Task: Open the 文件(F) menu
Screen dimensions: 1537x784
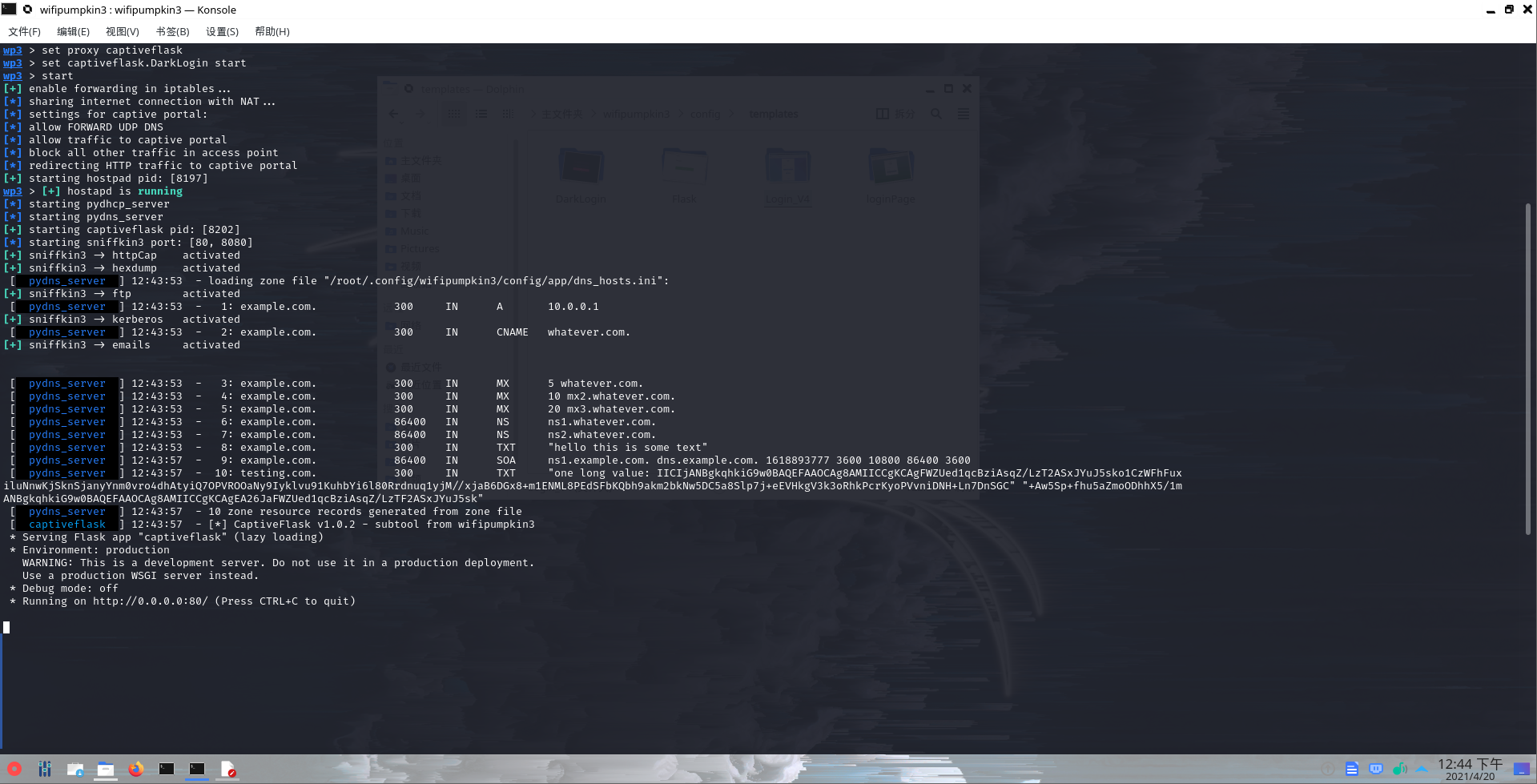Action: (x=24, y=32)
